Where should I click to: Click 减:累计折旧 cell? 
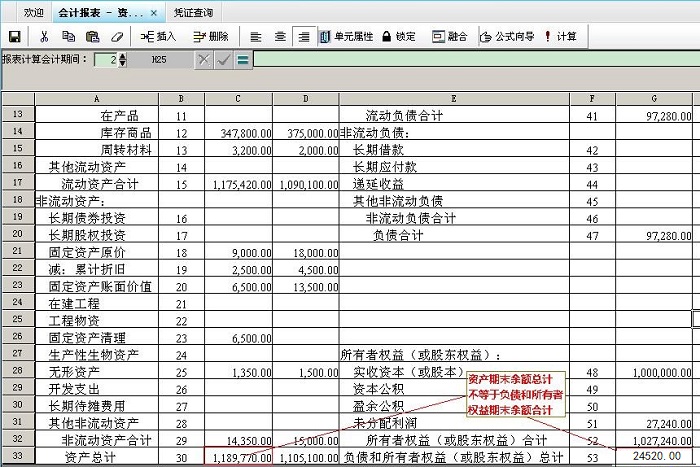point(97,269)
